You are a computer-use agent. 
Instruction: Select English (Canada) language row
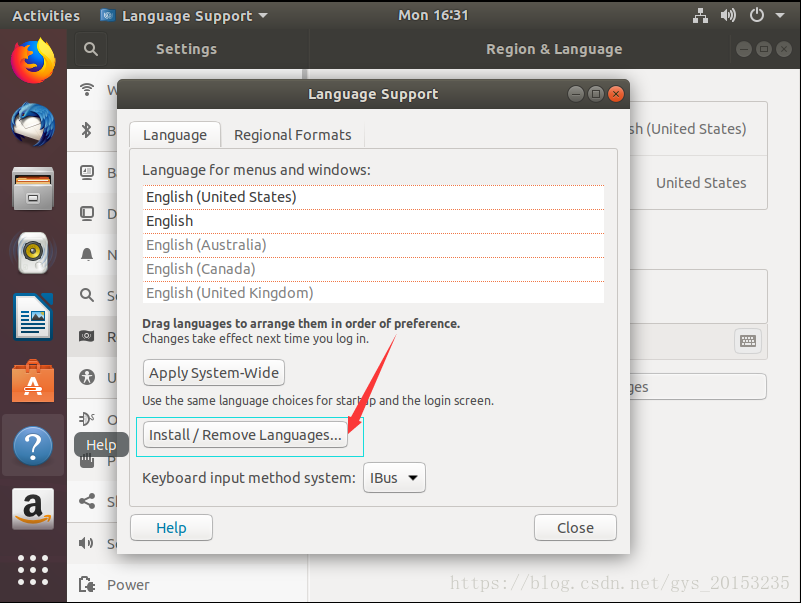pos(373,269)
